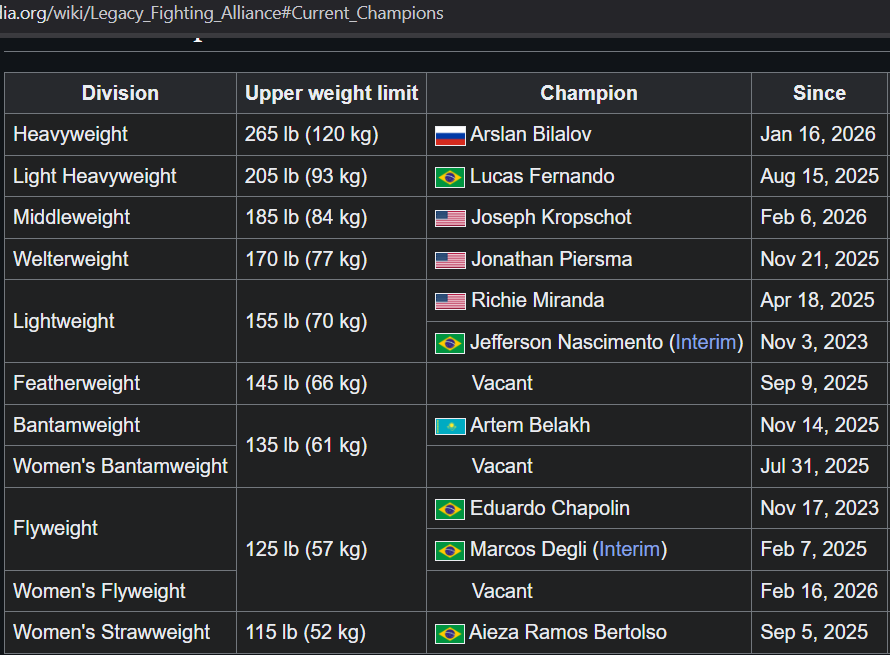
Task: Open the Interim link after Marcos Degli
Action: [x=630, y=549]
